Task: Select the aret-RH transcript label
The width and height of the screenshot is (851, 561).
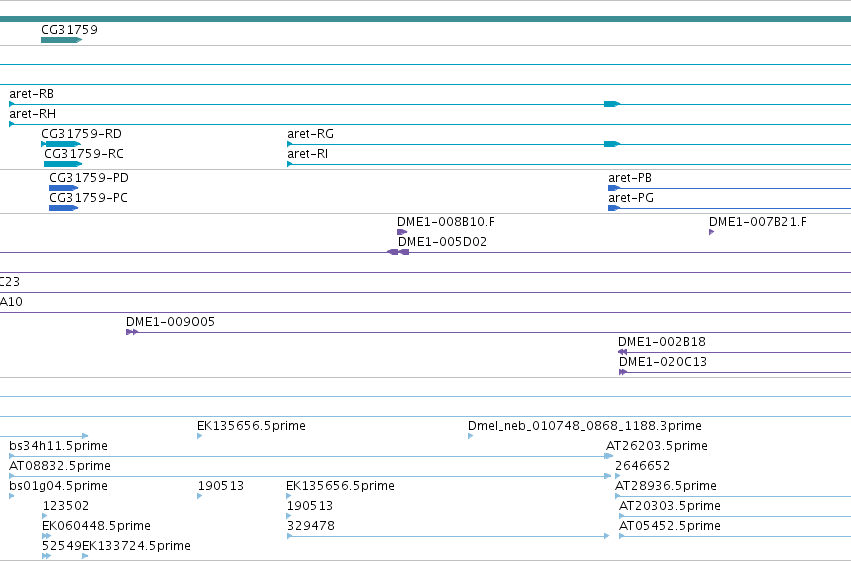Action: [33, 114]
